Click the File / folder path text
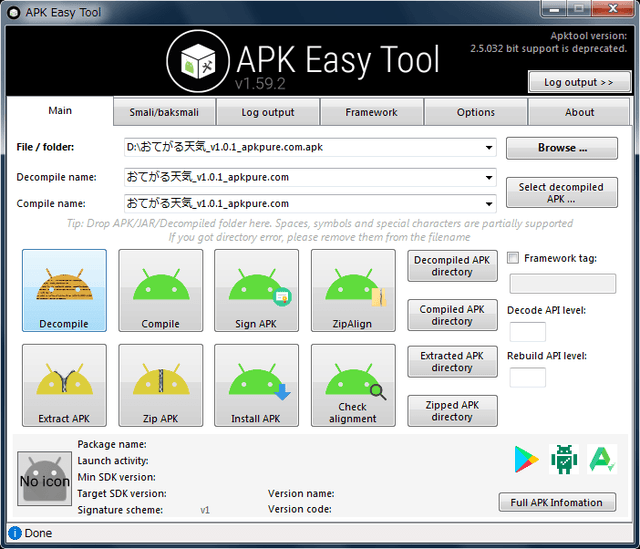 click(x=224, y=147)
